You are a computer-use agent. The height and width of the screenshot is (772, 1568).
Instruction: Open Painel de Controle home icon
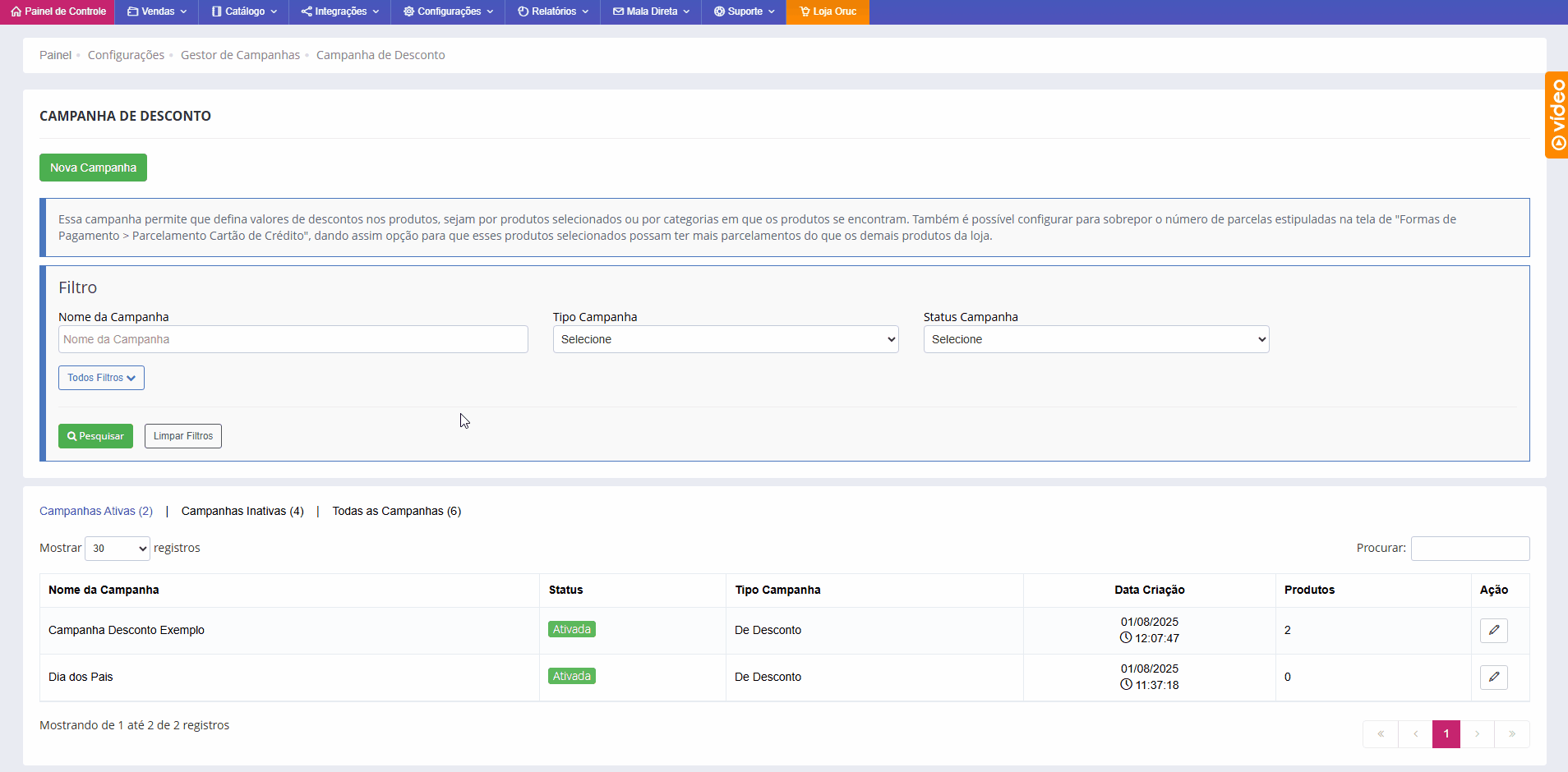tap(16, 11)
